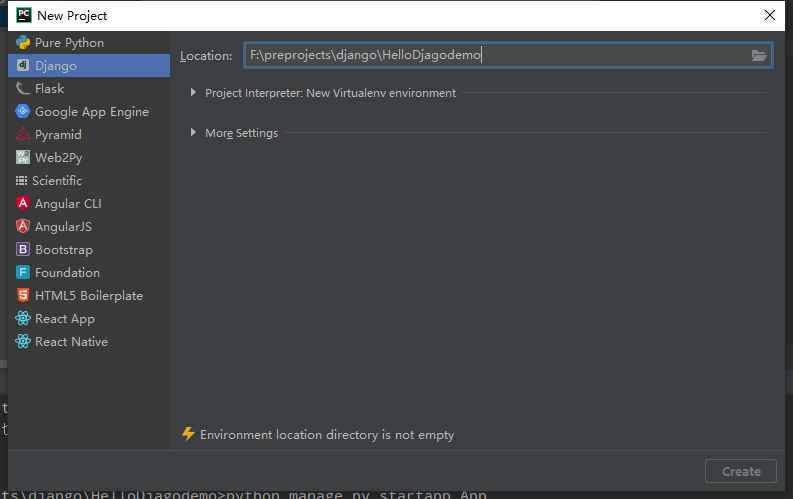Pick React Native project type
Screen dimensions: 793x499
click(x=89, y=341)
